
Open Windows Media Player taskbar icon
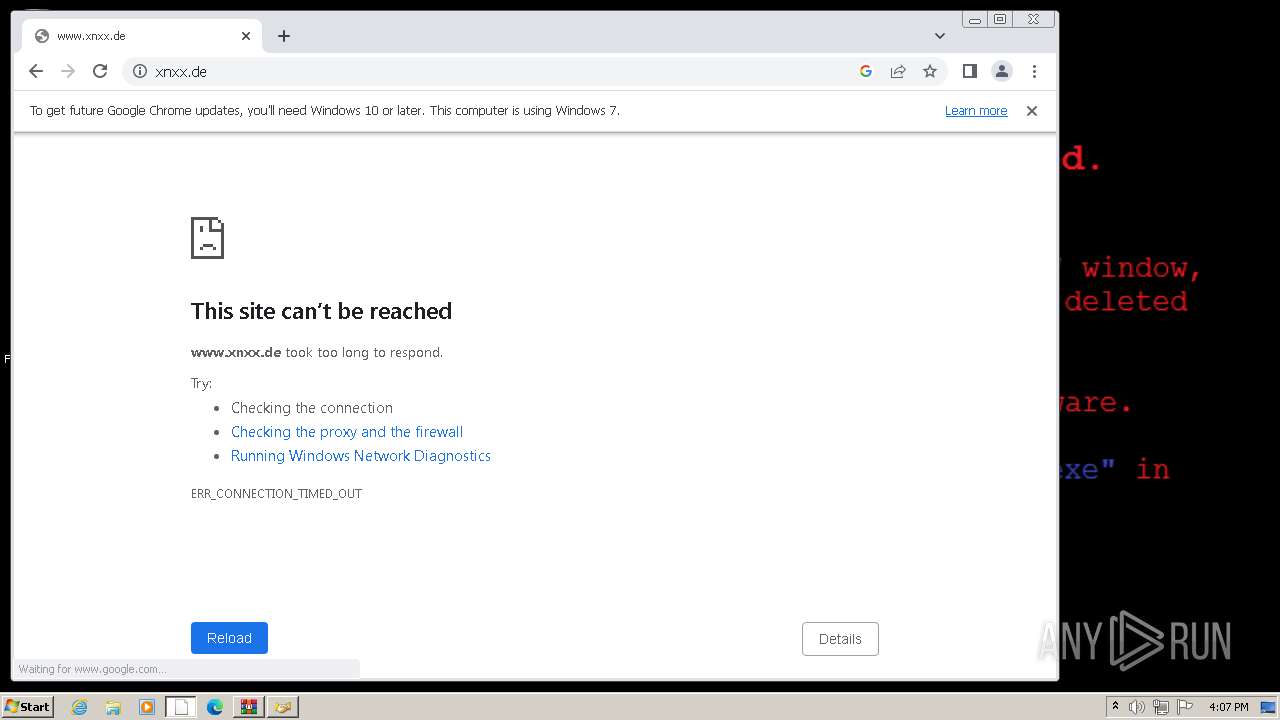click(147, 707)
